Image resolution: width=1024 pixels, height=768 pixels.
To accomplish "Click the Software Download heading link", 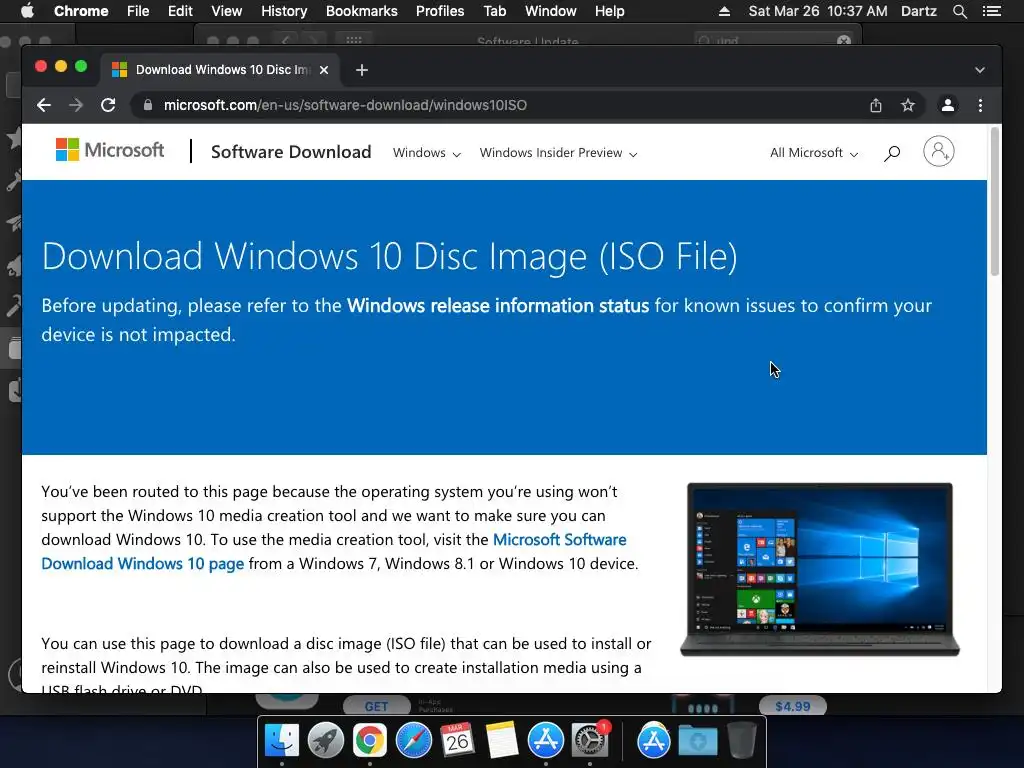I will pyautogui.click(x=291, y=152).
